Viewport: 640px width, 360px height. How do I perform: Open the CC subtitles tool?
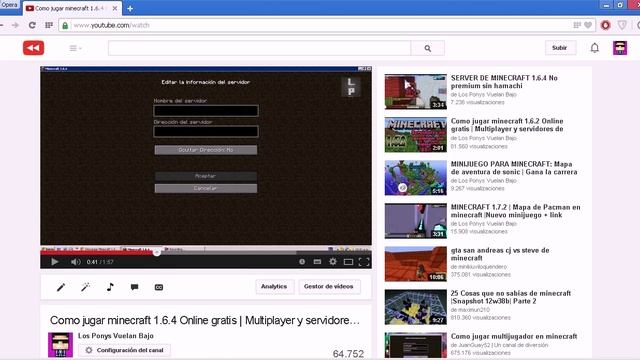tap(159, 287)
